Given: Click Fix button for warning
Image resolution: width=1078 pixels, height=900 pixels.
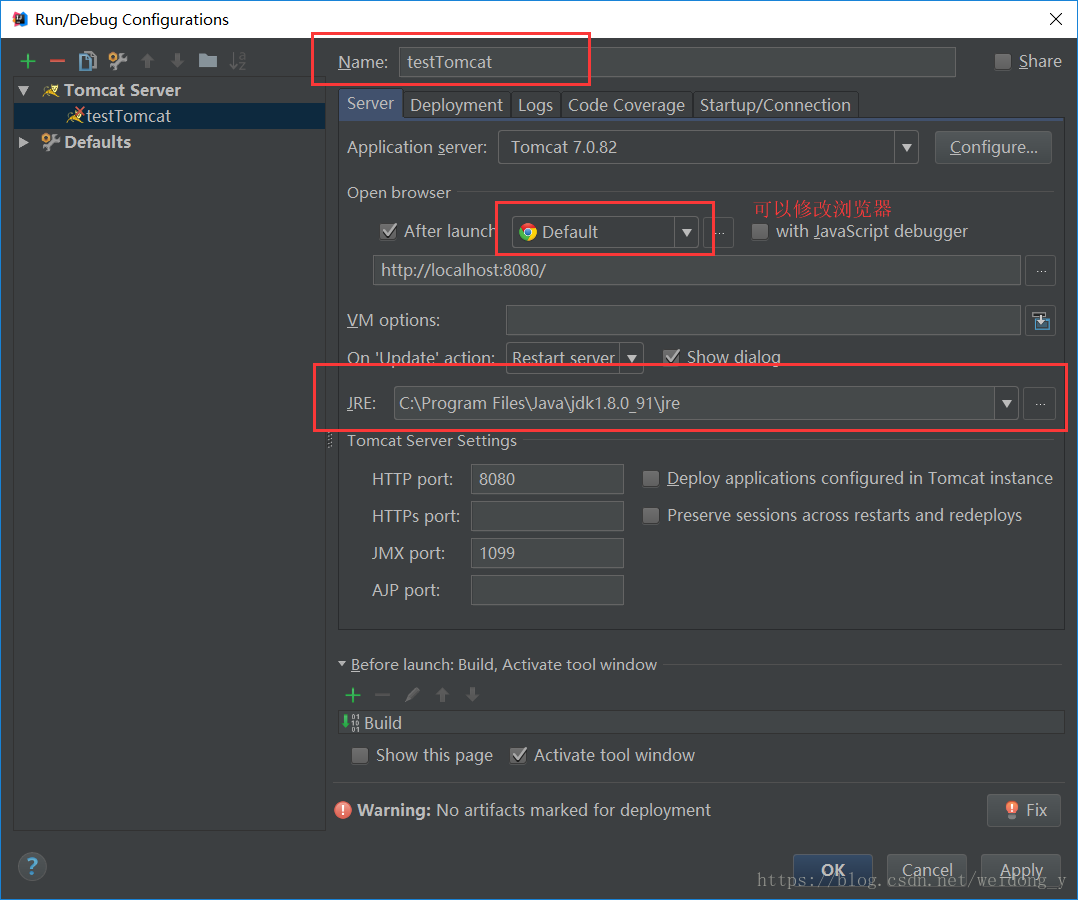Looking at the screenshot, I should point(1024,811).
